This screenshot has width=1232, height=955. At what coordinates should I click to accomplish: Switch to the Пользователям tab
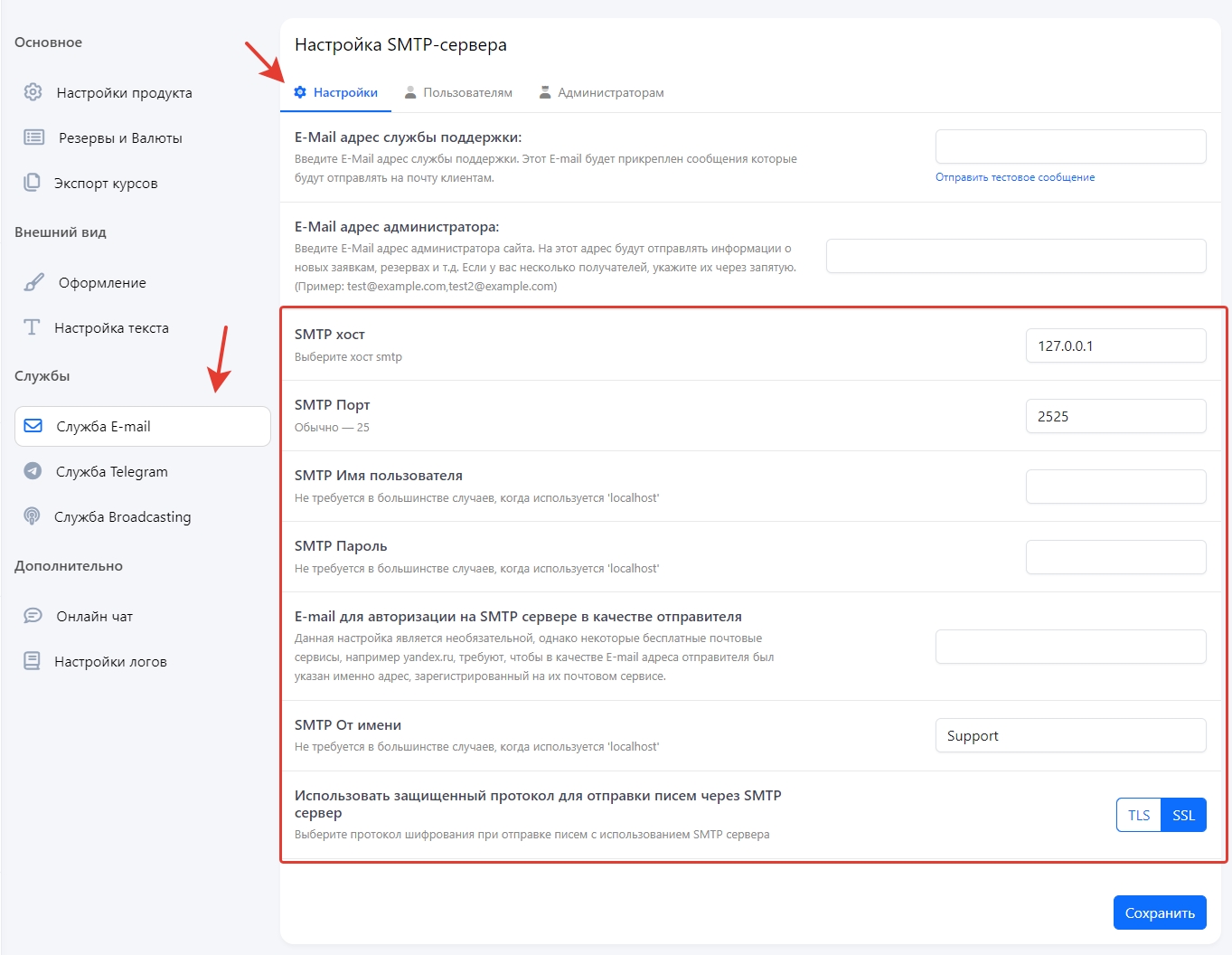(458, 92)
